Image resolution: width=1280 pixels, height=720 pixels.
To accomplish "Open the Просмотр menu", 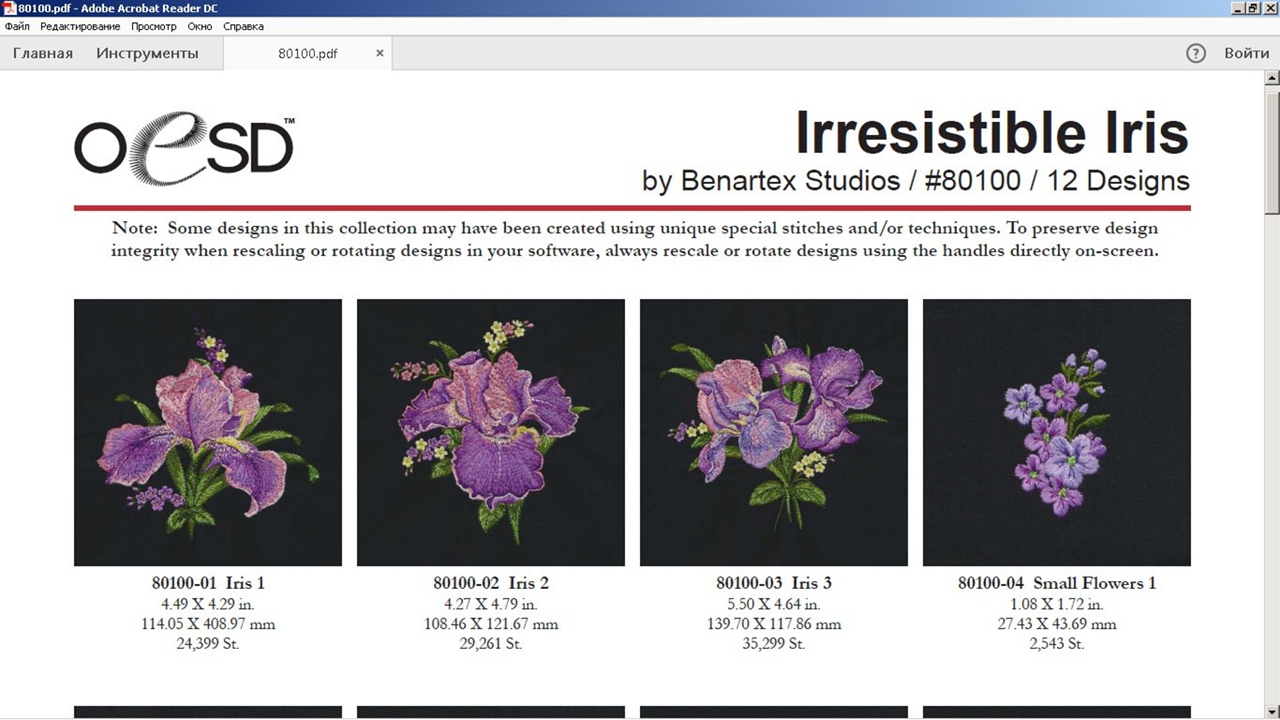I will pos(154,27).
